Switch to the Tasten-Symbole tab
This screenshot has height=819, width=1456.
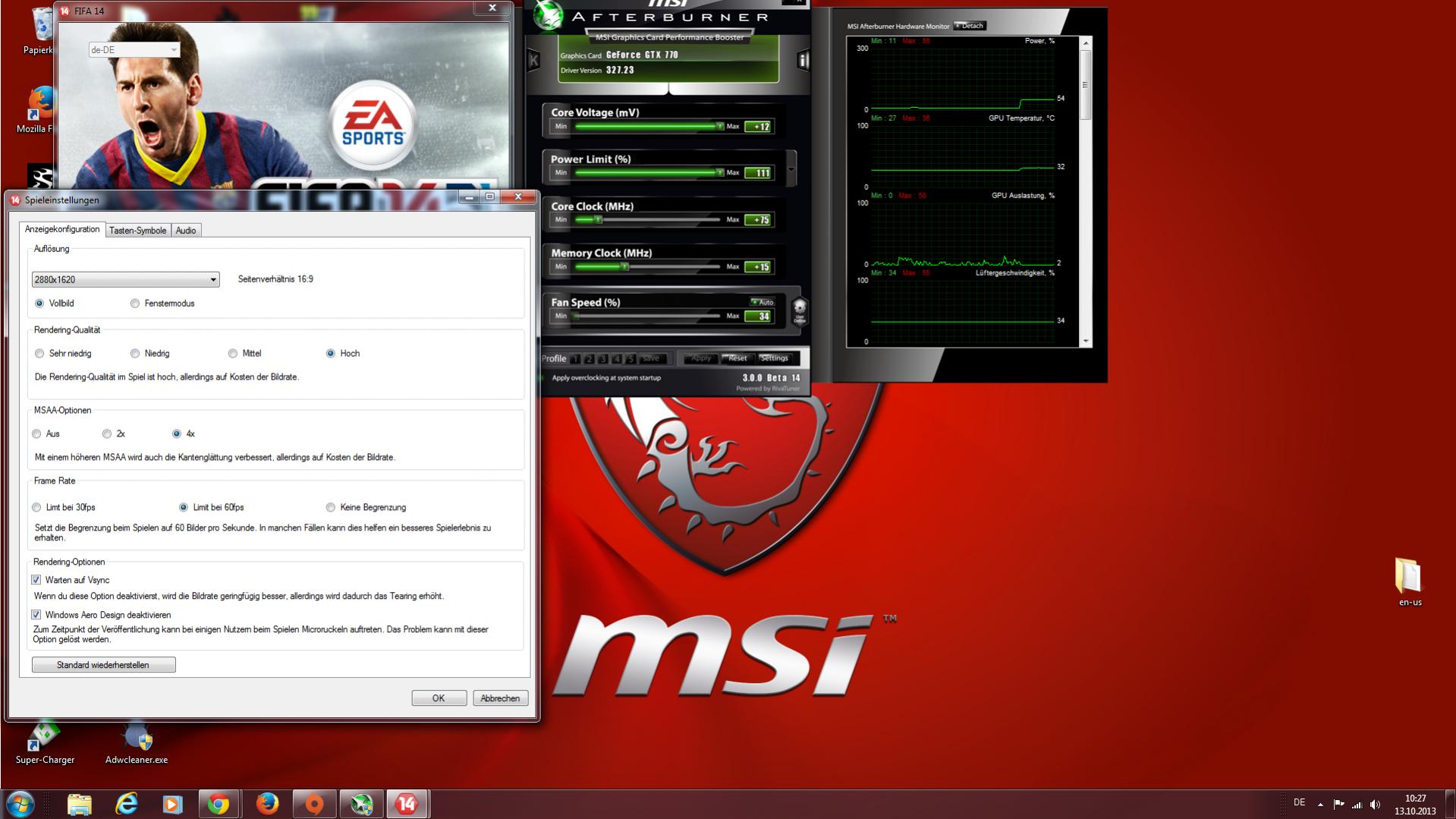(x=137, y=231)
